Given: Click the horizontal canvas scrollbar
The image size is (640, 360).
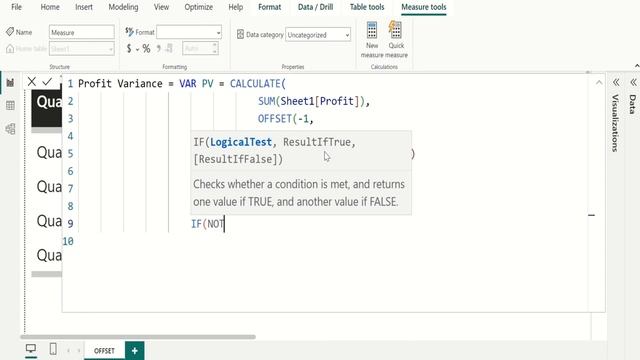Looking at the screenshot, I should click(138, 337).
